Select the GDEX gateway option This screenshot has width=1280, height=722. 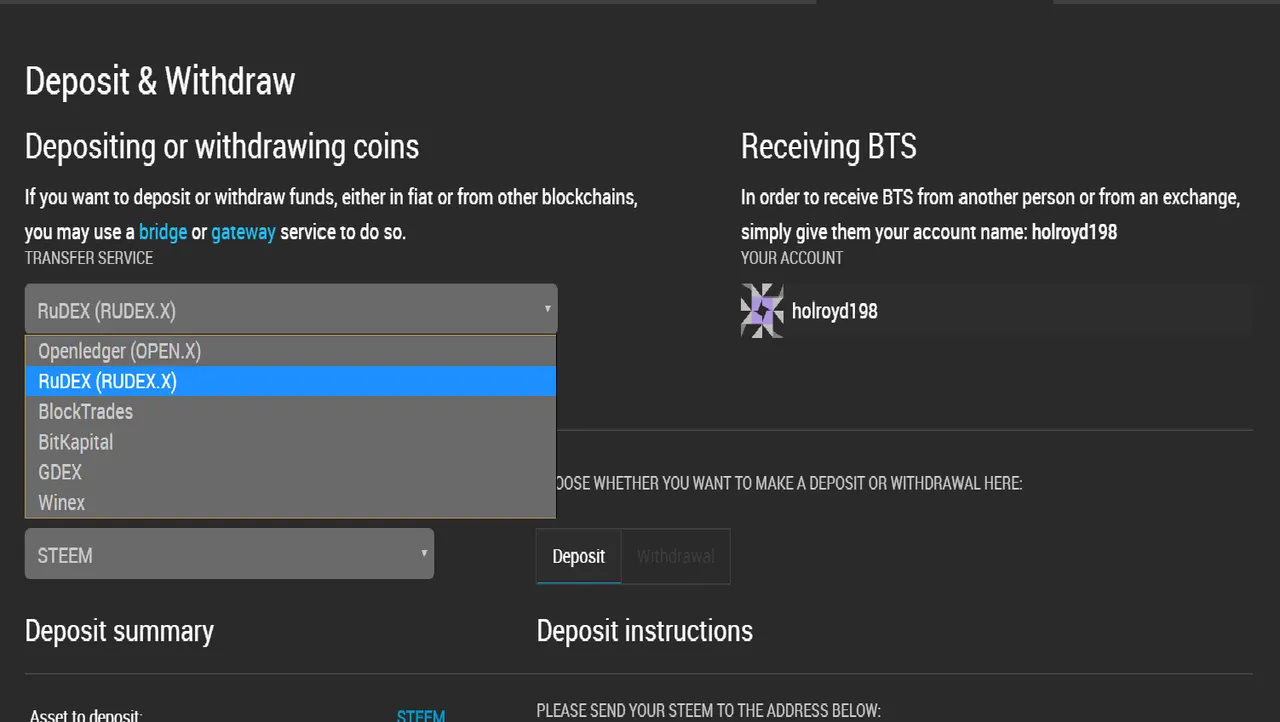pos(291,472)
